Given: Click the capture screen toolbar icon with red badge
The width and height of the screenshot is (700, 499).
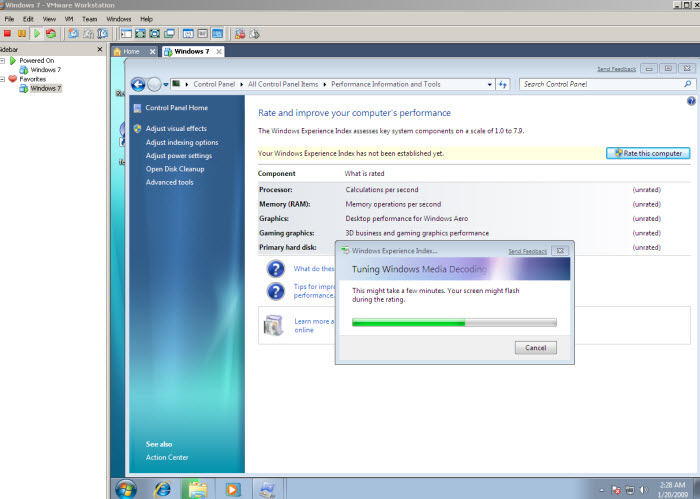Looking at the screenshot, I should pos(240,33).
